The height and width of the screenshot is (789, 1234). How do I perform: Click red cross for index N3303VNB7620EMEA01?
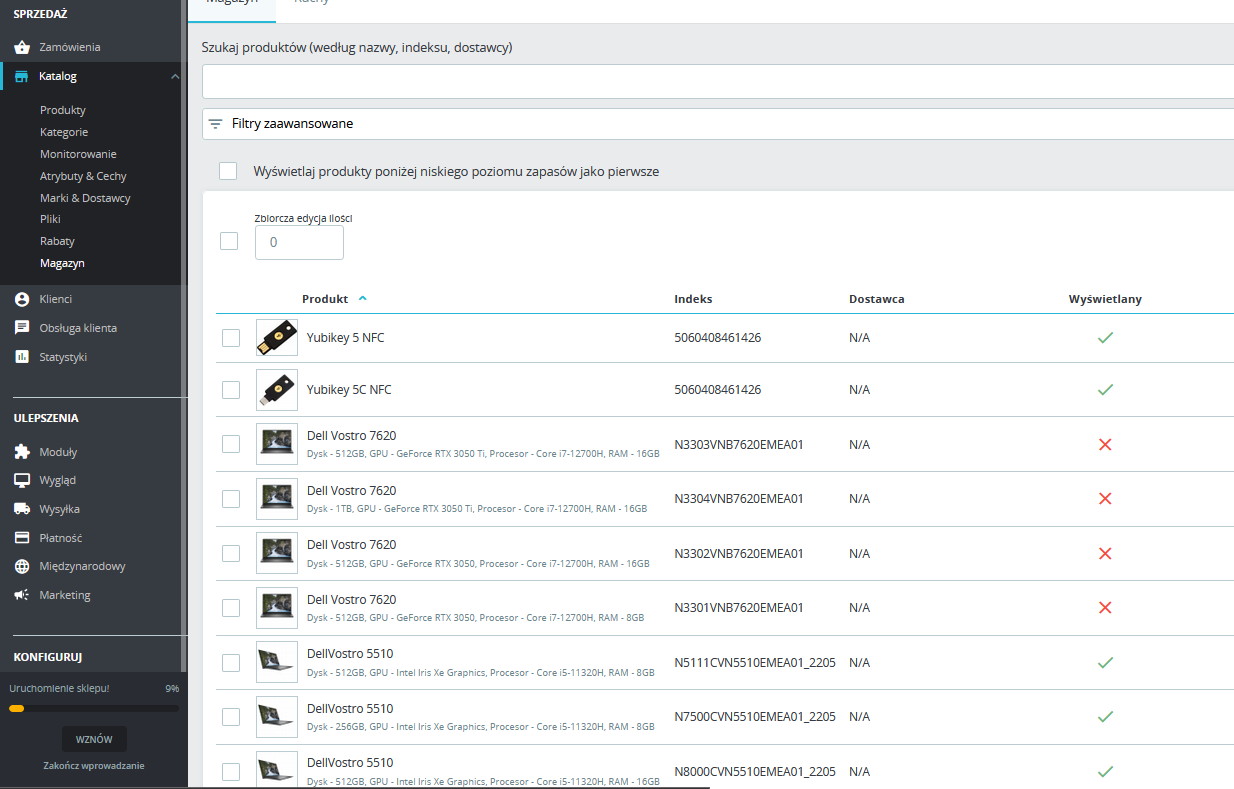tap(1105, 444)
